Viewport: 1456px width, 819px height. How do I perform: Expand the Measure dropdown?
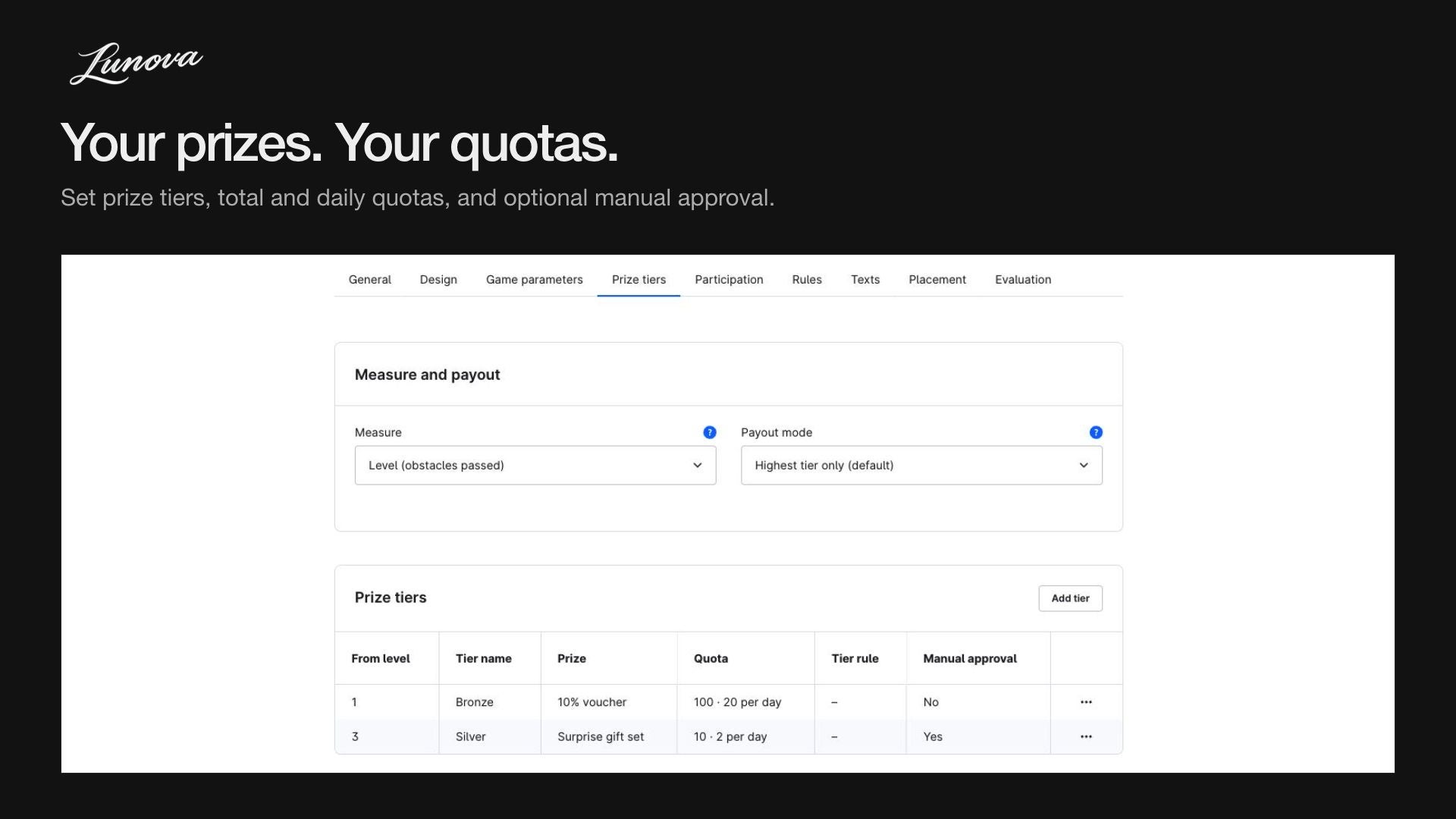pyautogui.click(x=535, y=465)
